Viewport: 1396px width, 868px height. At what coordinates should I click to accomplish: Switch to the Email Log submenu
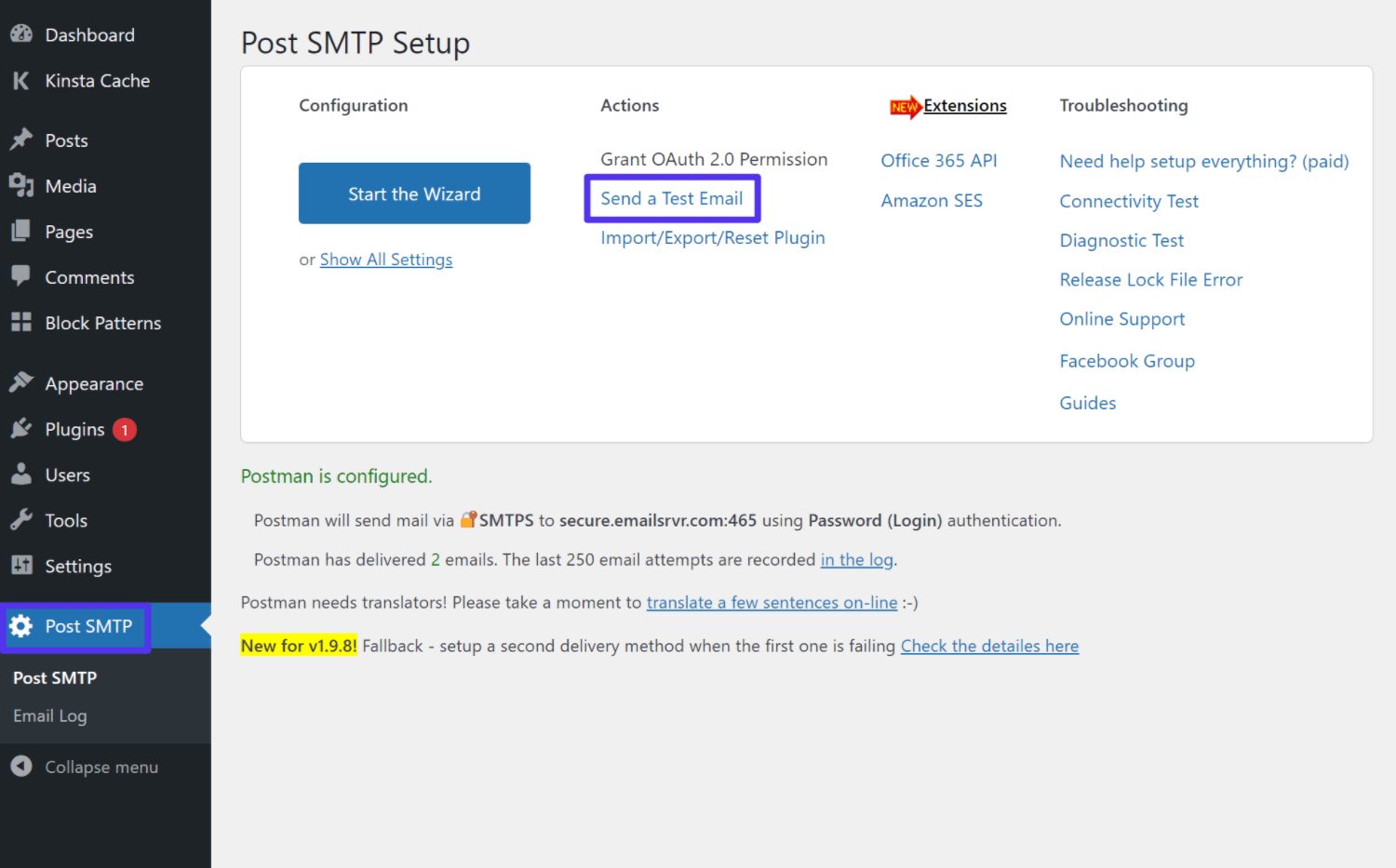[x=49, y=715]
